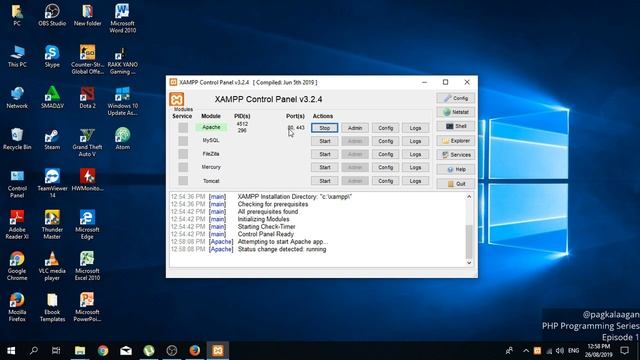
Task: Click the log scrollbar thumb
Action: 469,241
